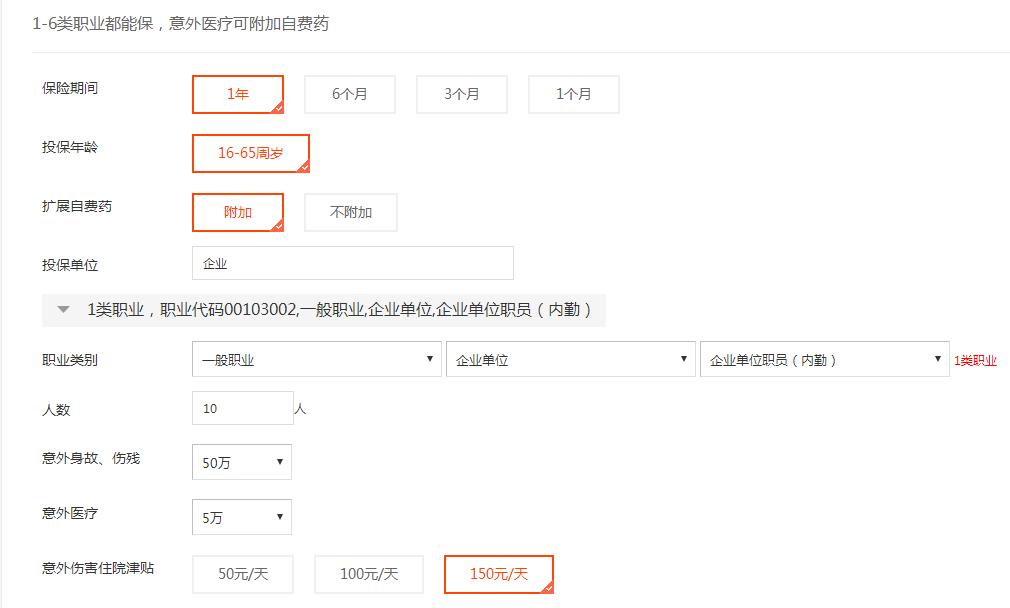This screenshot has height=608, width=1010.
Task: Select the 100元/天 hospital allowance
Action: coord(368,573)
